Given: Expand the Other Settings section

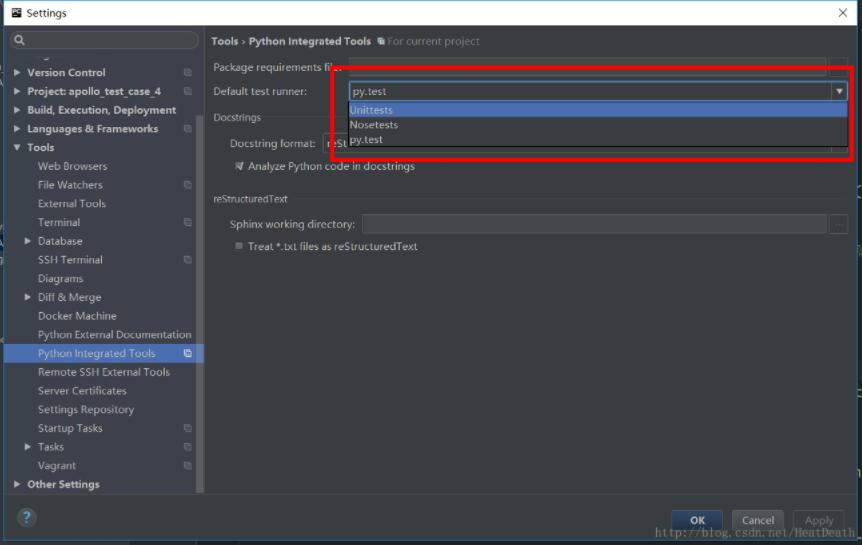Looking at the screenshot, I should 17,484.
